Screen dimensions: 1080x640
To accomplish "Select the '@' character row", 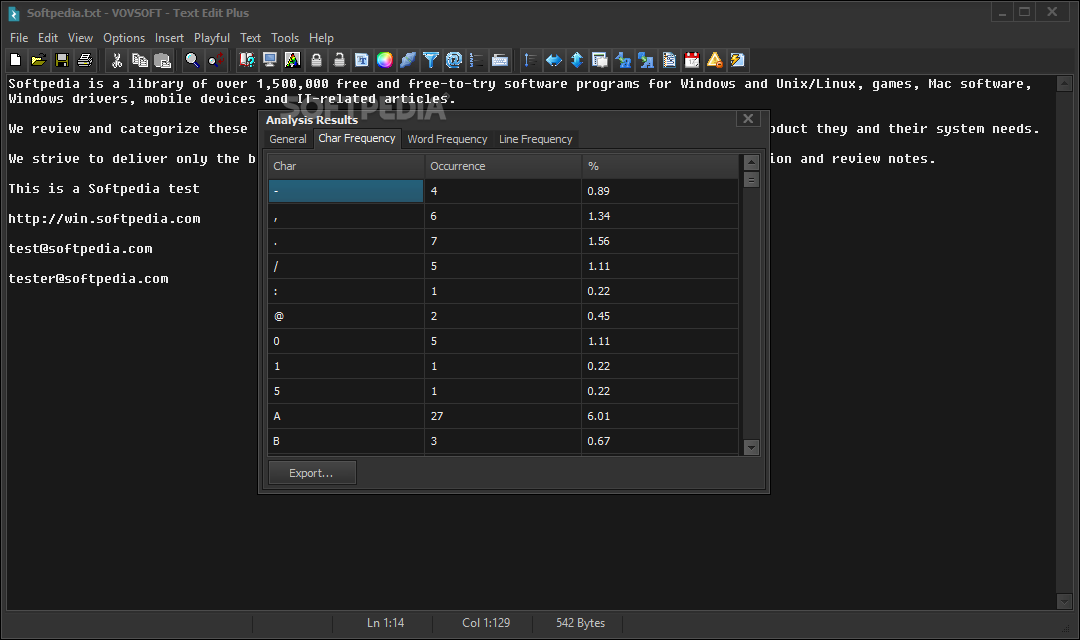I will (x=503, y=316).
